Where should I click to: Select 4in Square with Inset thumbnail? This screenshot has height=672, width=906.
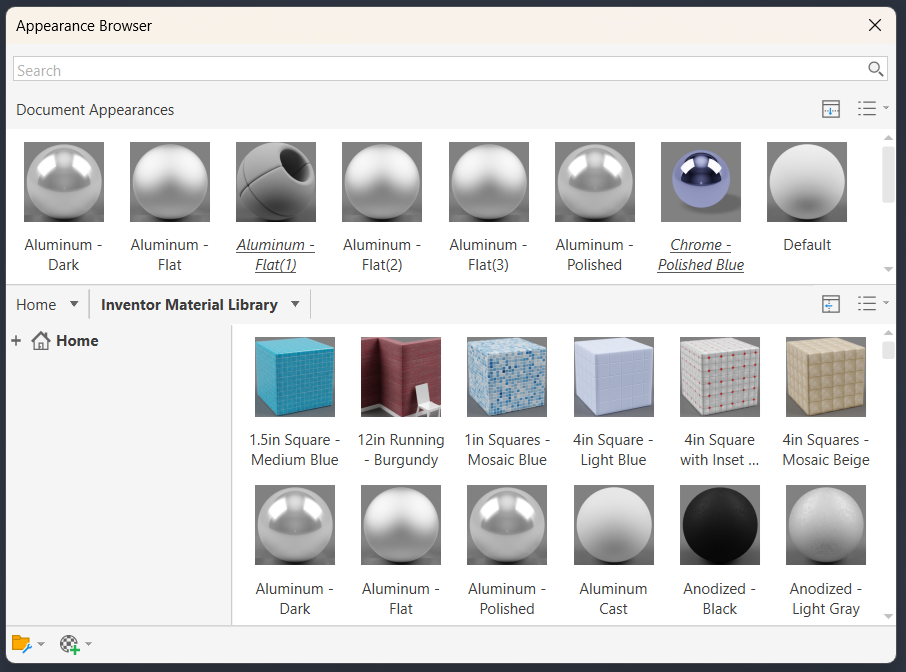(720, 377)
